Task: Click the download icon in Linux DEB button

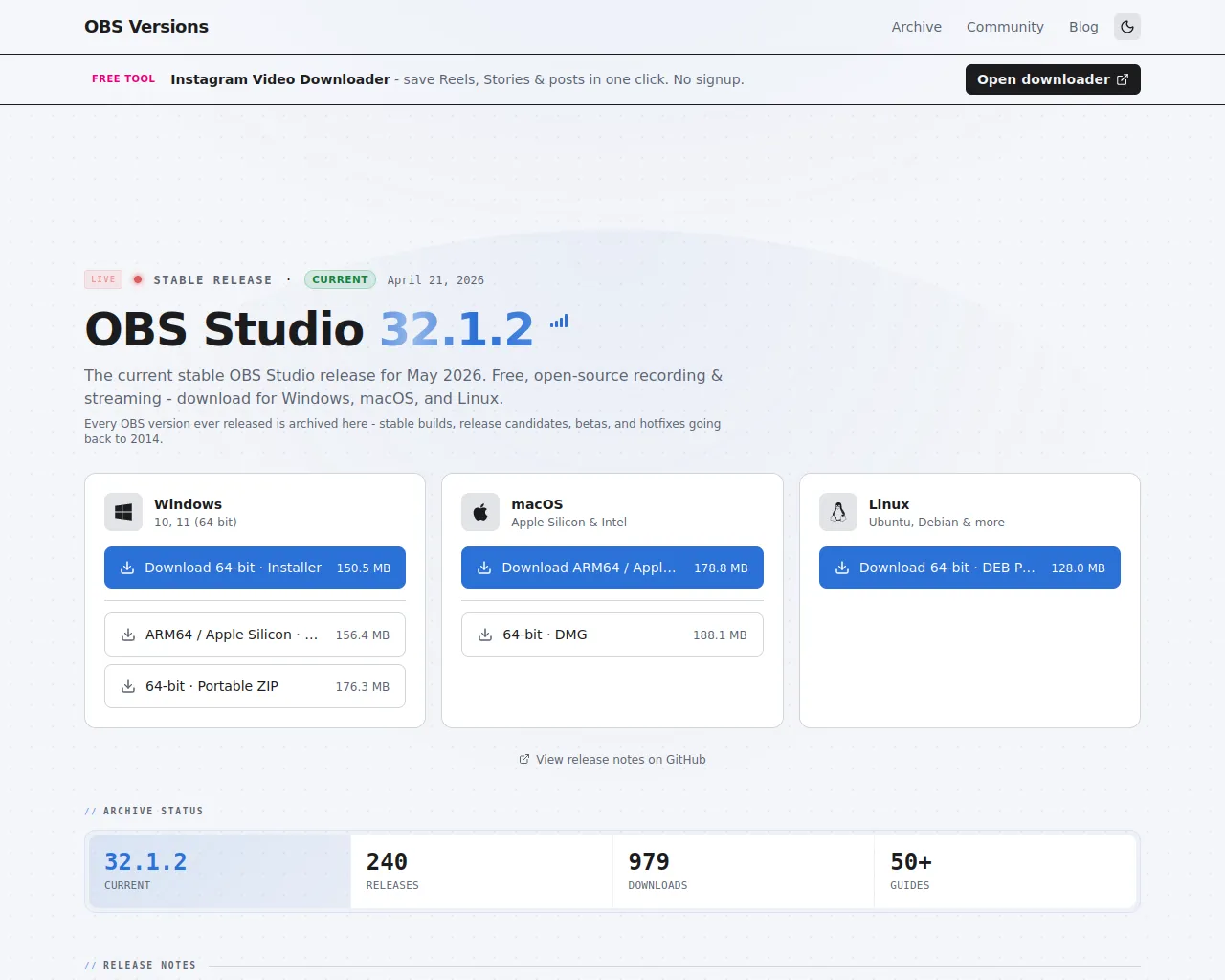Action: (842, 568)
